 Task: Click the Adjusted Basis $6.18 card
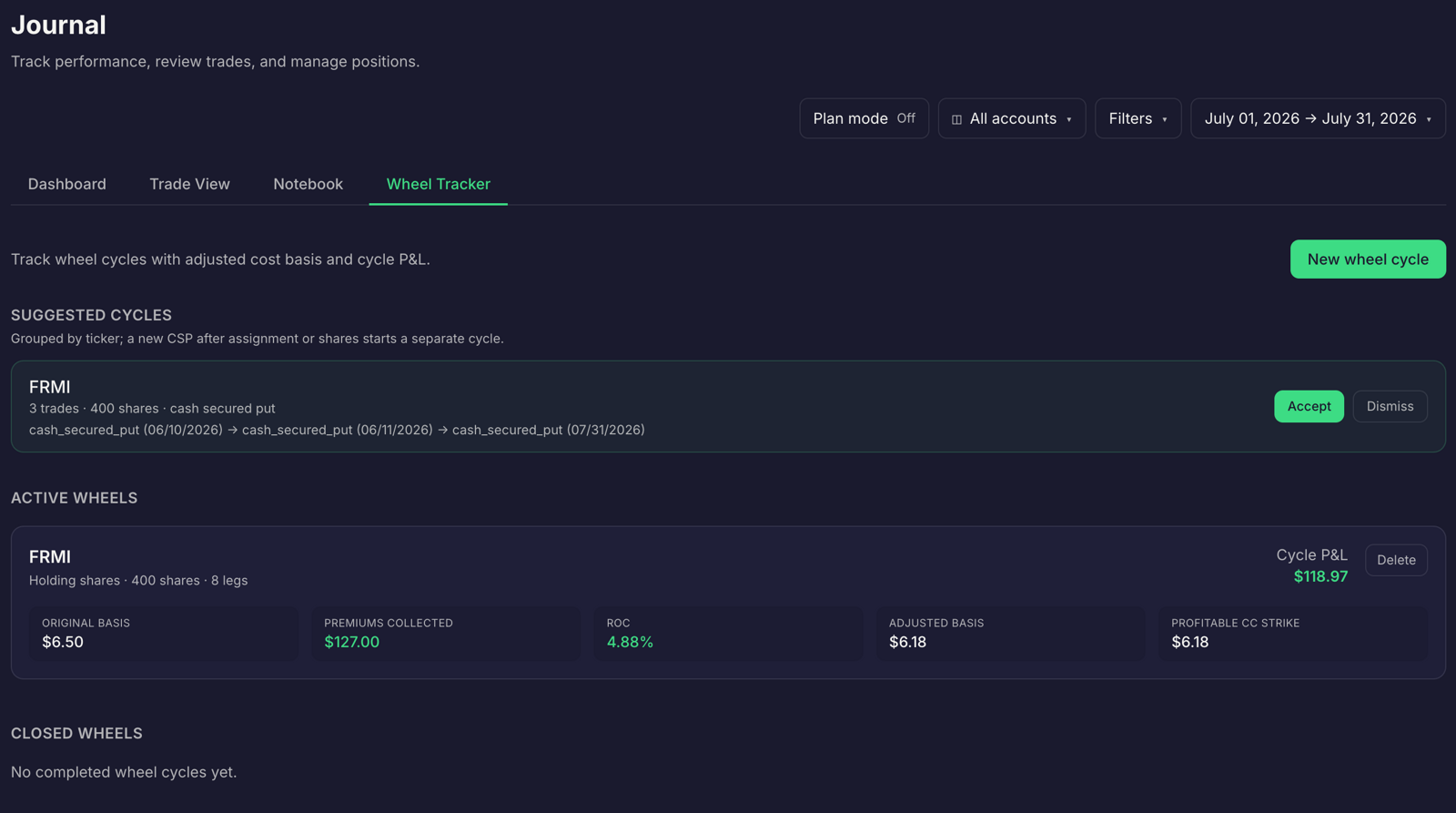coord(1011,633)
